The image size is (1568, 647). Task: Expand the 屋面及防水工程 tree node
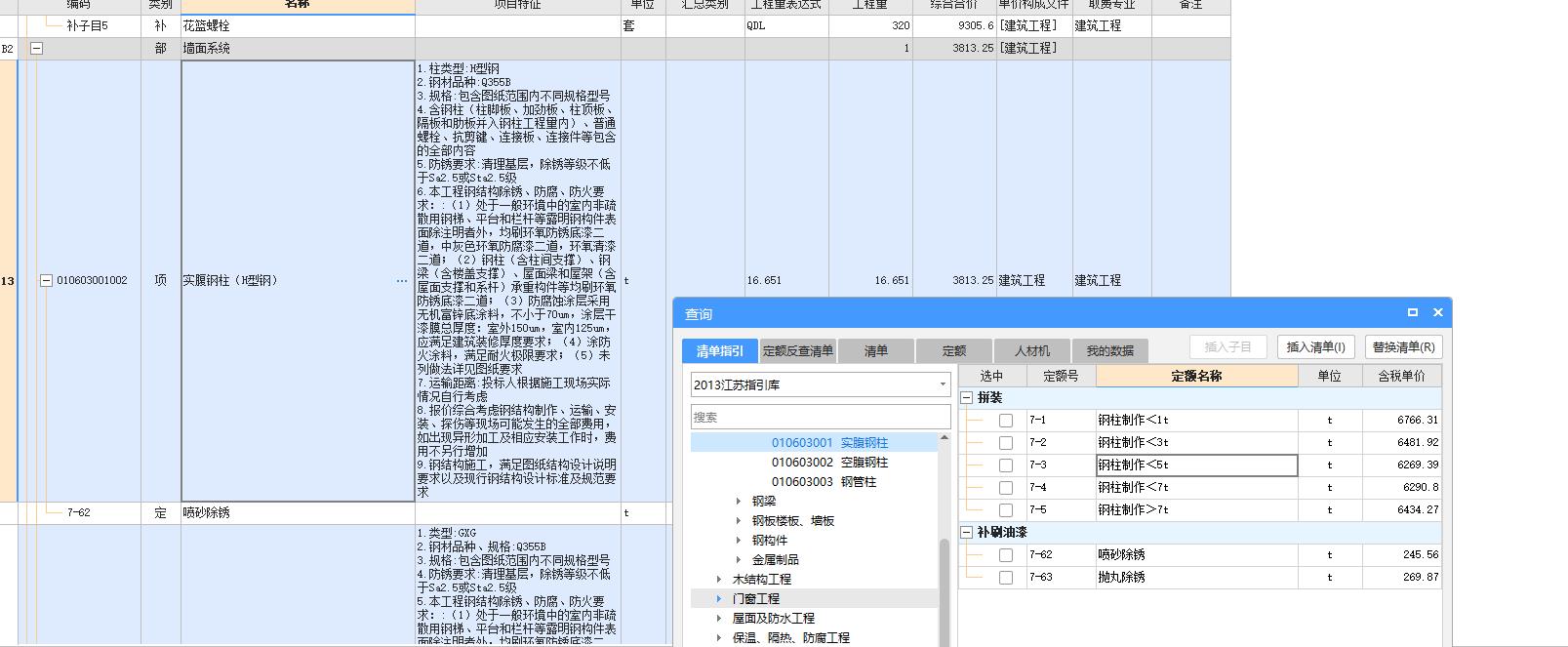pyautogui.click(x=719, y=619)
